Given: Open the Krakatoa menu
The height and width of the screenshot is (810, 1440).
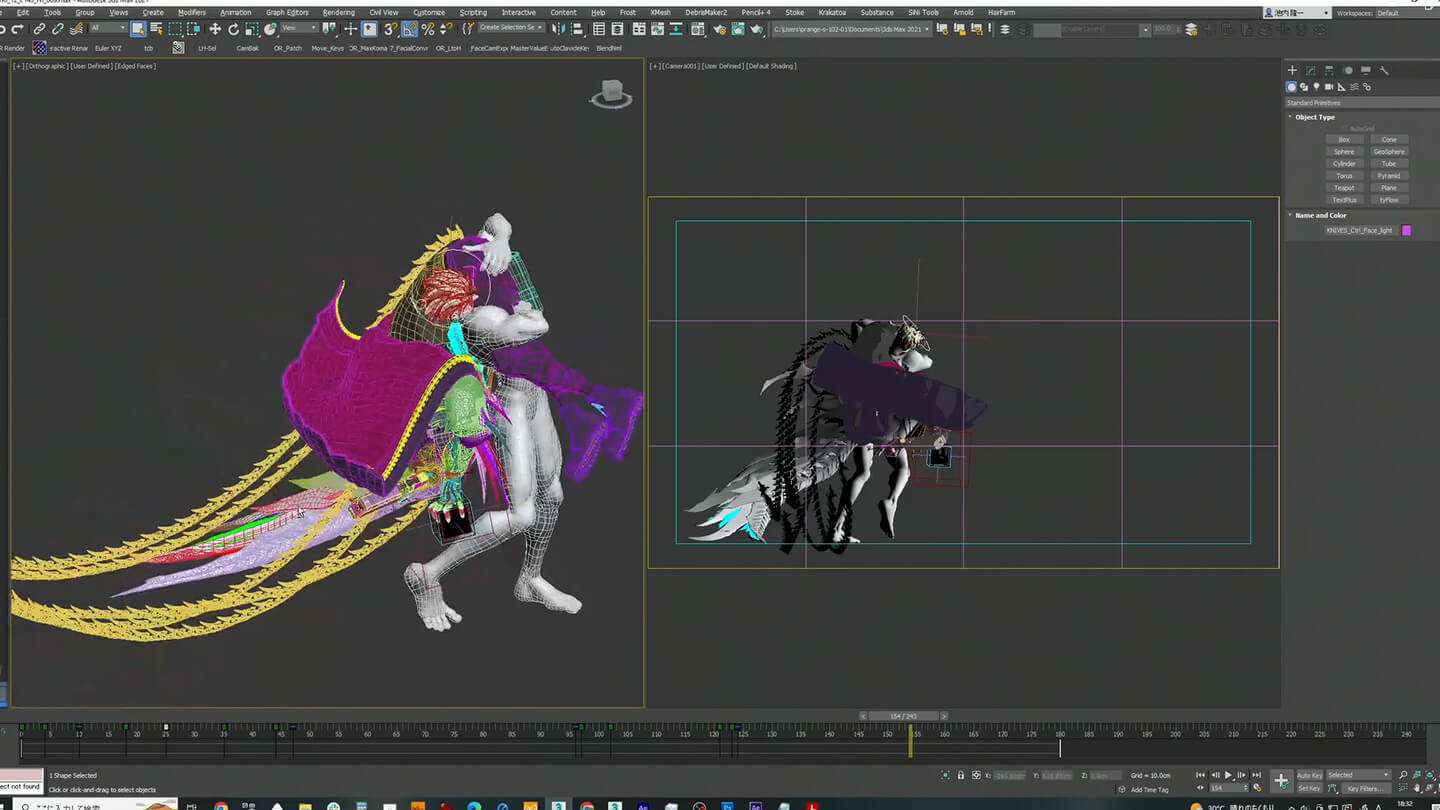Looking at the screenshot, I should 832,13.
